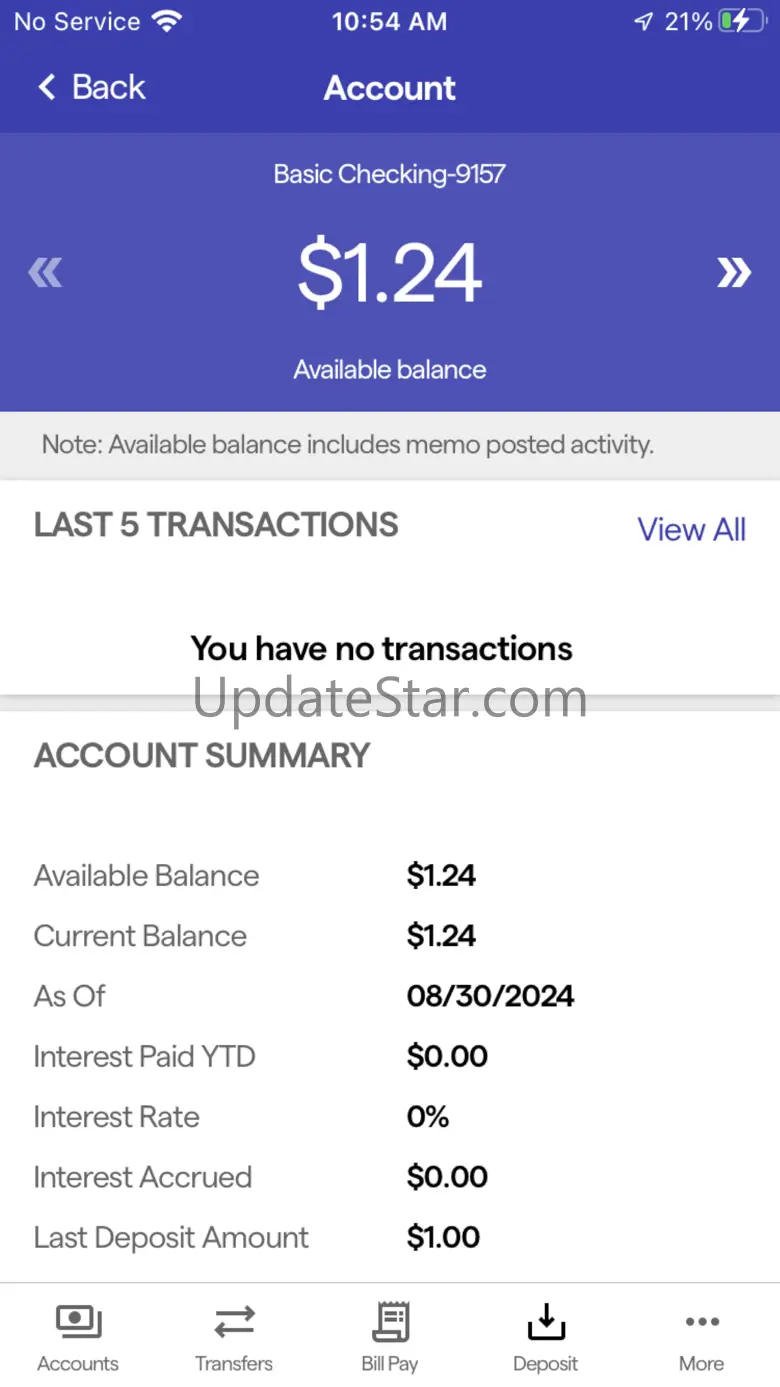
Task: Open the Bill Pay tab label
Action: click(x=390, y=1364)
